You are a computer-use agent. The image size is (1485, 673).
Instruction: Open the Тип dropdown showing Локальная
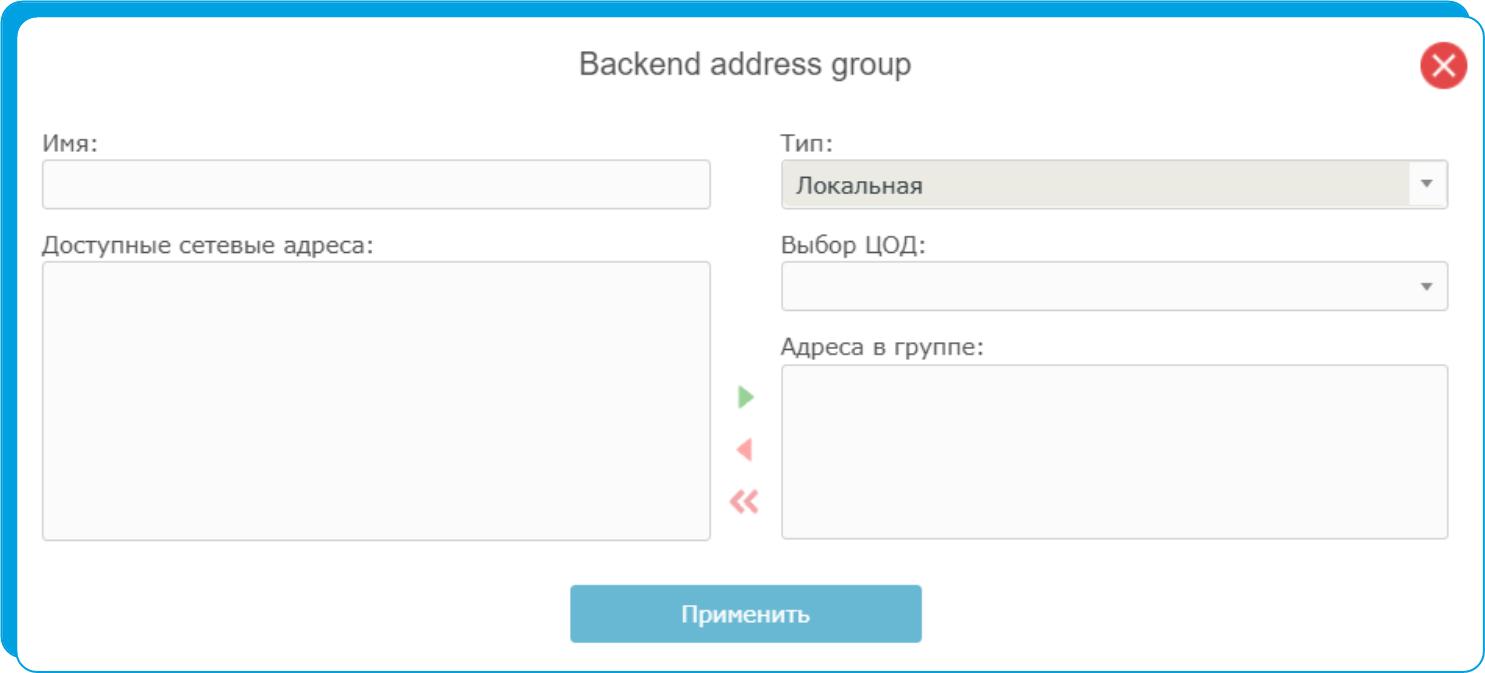coord(1114,185)
